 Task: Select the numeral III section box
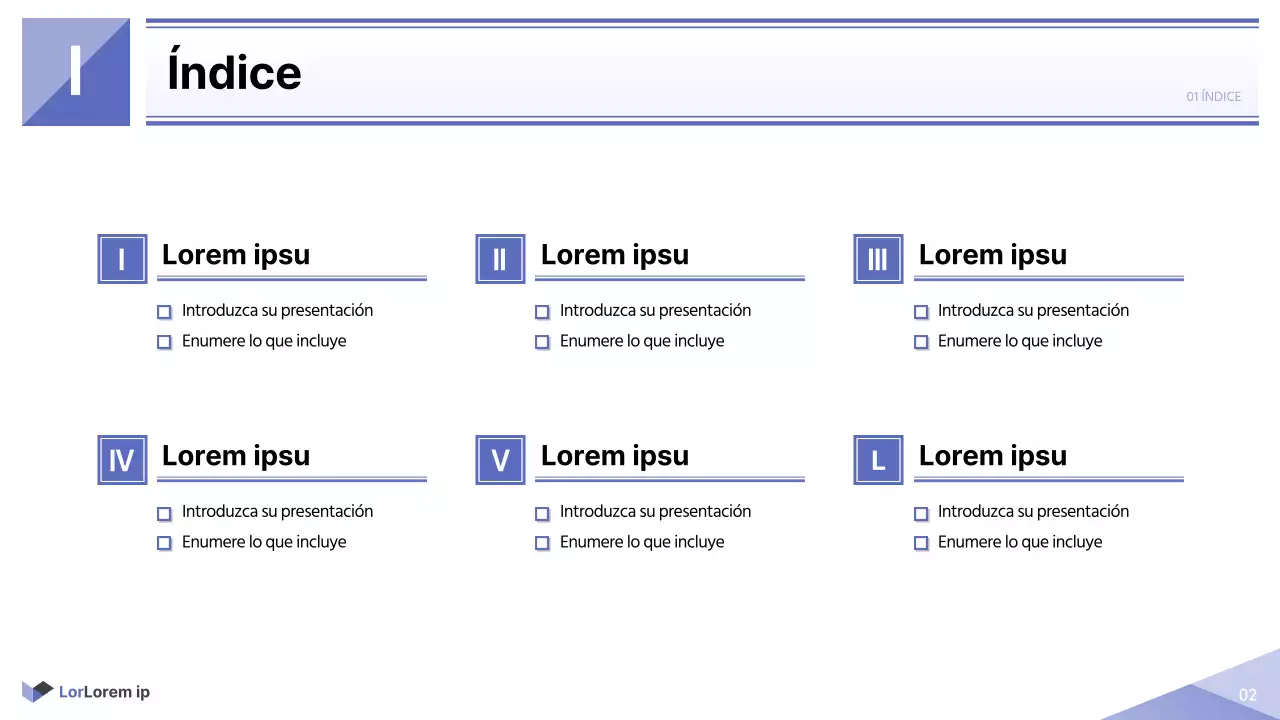pos(878,259)
